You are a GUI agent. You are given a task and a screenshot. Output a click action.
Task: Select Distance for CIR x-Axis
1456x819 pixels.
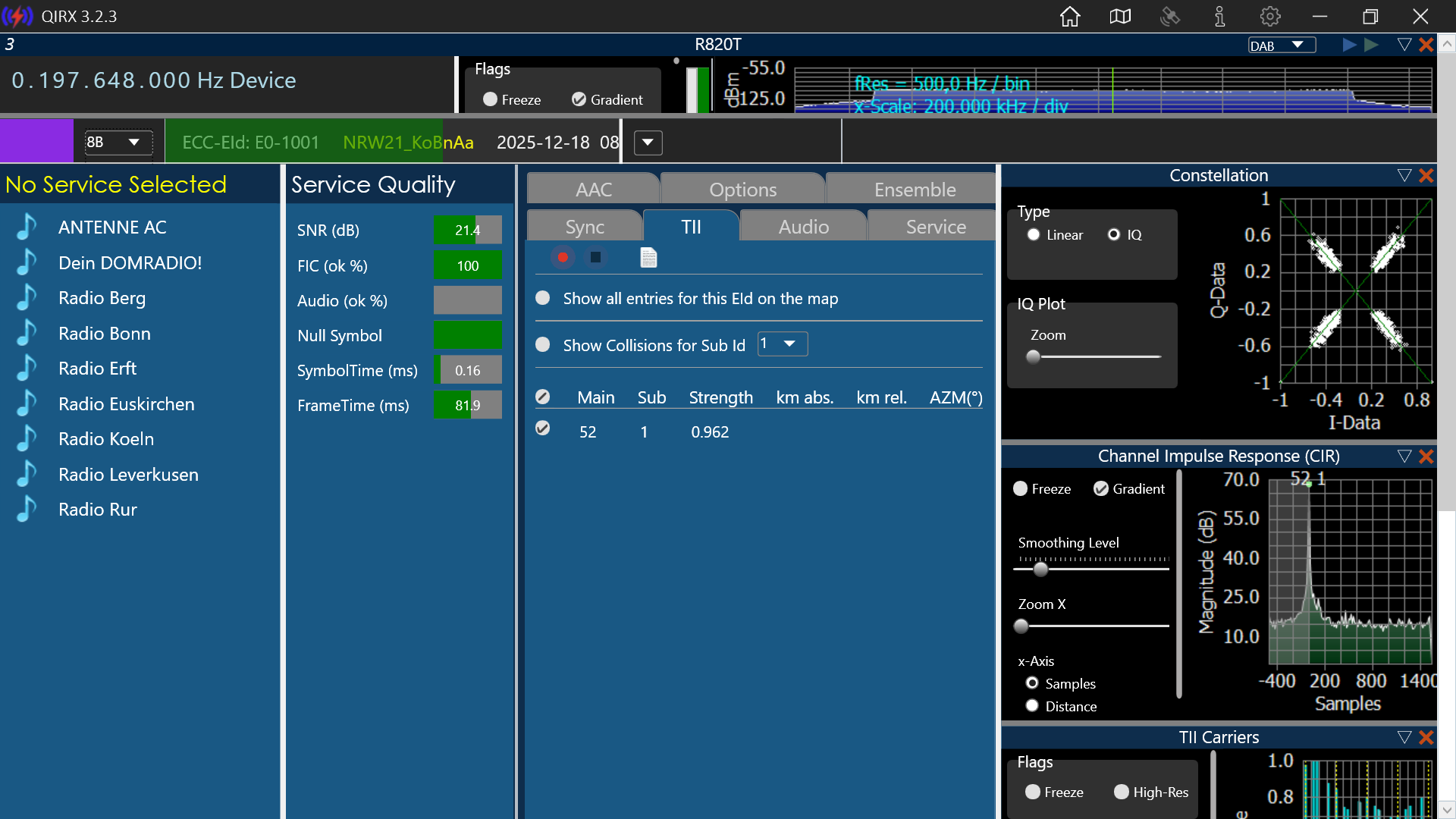(1032, 706)
